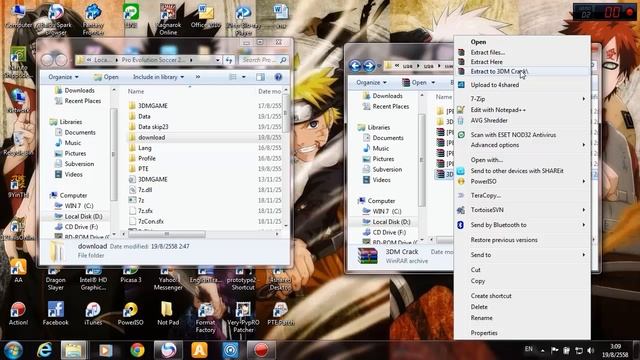Choose Extract to 3DM Crack\ in context menu
Viewport: 640px width, 360px height.
pos(499,71)
